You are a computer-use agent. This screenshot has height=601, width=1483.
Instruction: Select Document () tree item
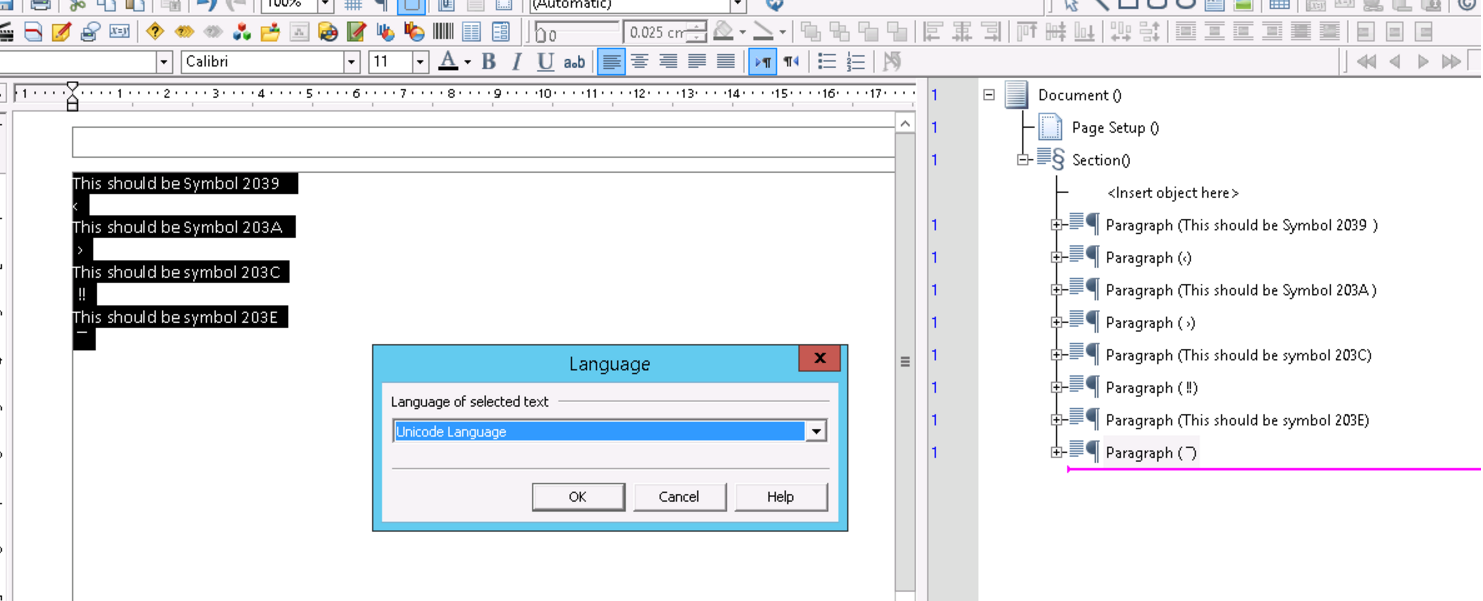click(x=1079, y=95)
